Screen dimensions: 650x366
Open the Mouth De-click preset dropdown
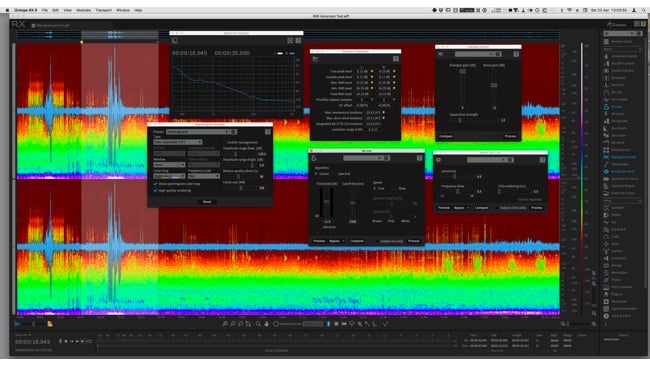coord(487,160)
